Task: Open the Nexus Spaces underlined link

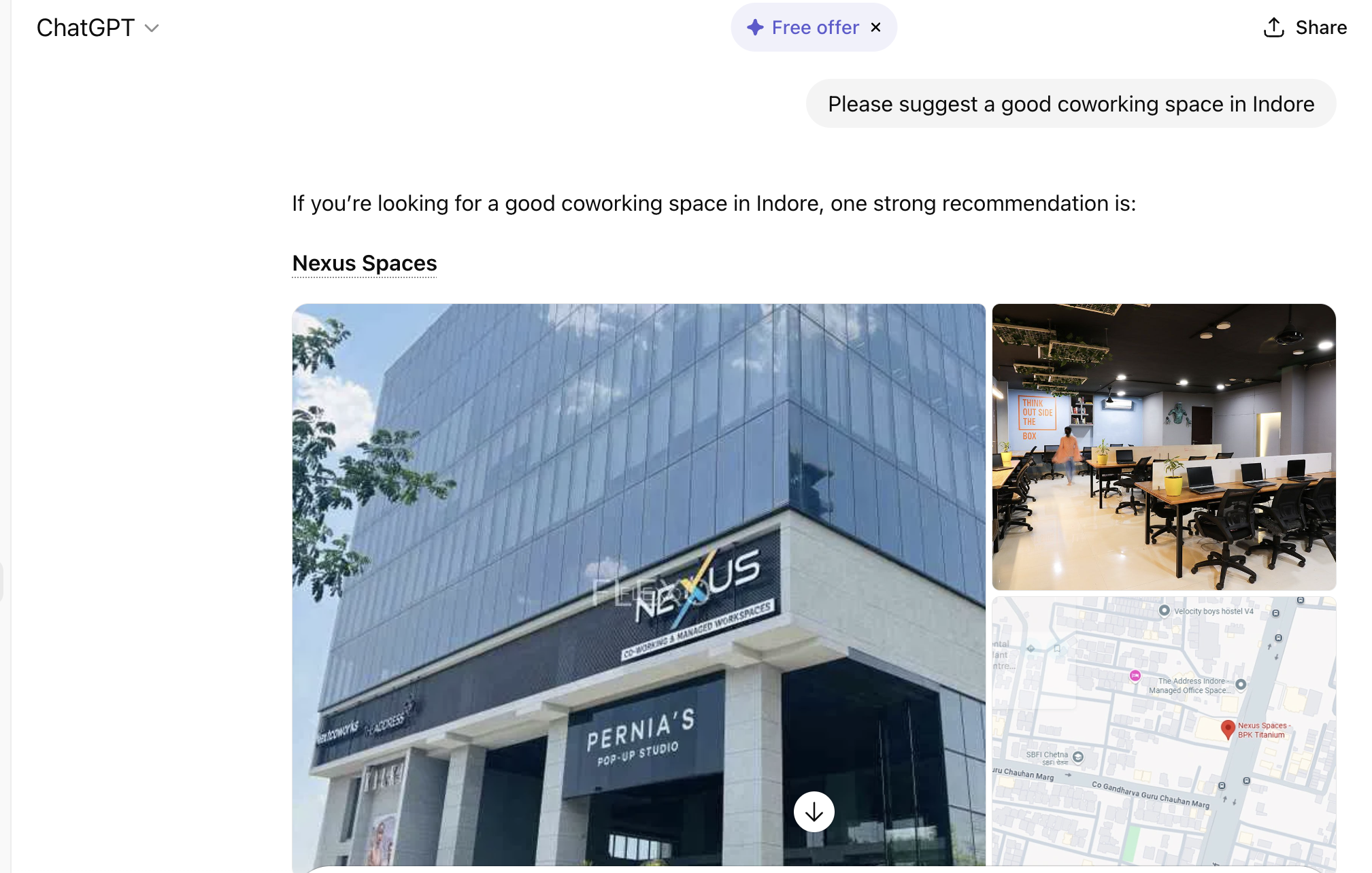Action: 365,263
